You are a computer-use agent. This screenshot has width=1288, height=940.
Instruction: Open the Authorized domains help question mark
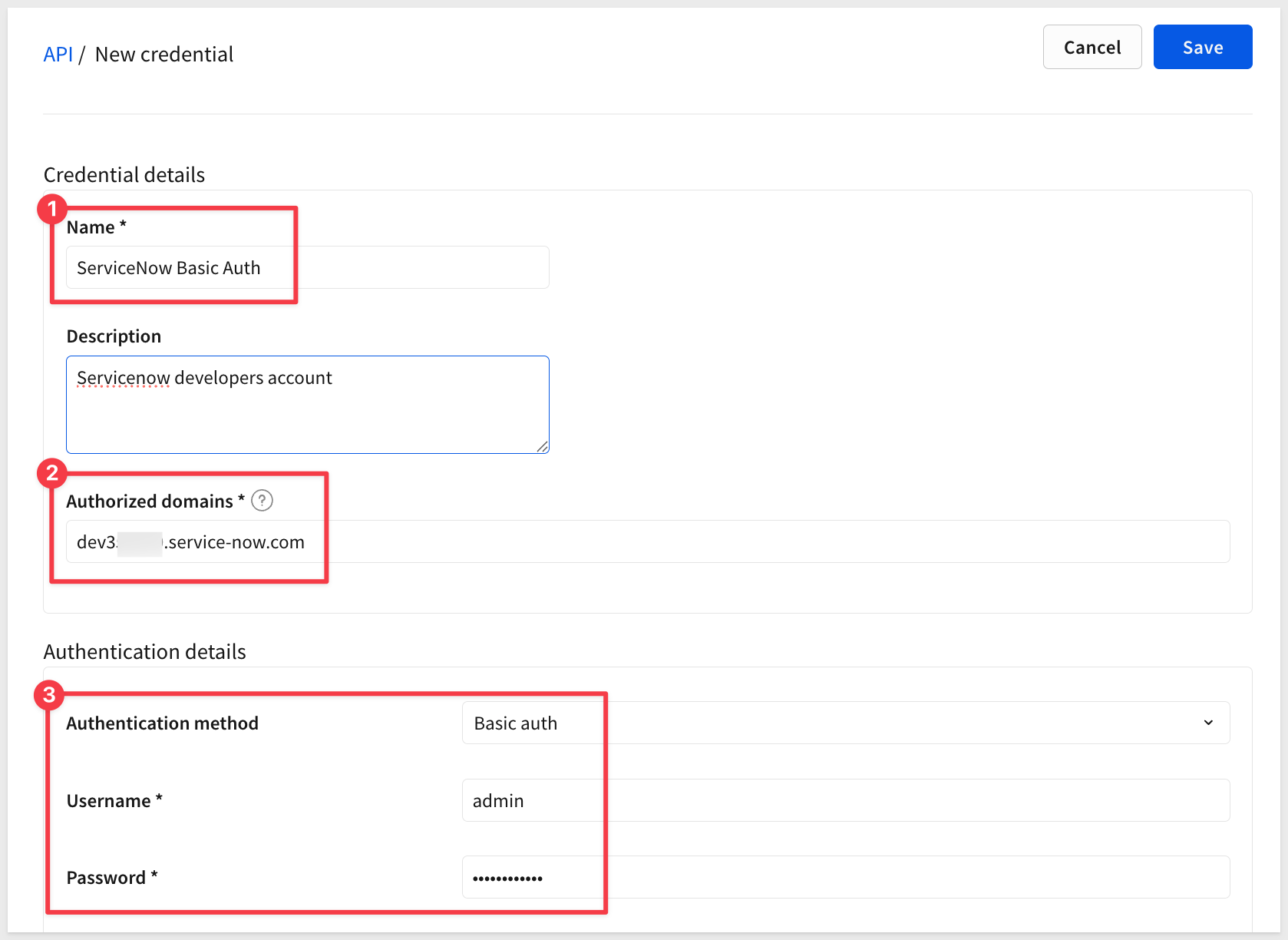(262, 501)
